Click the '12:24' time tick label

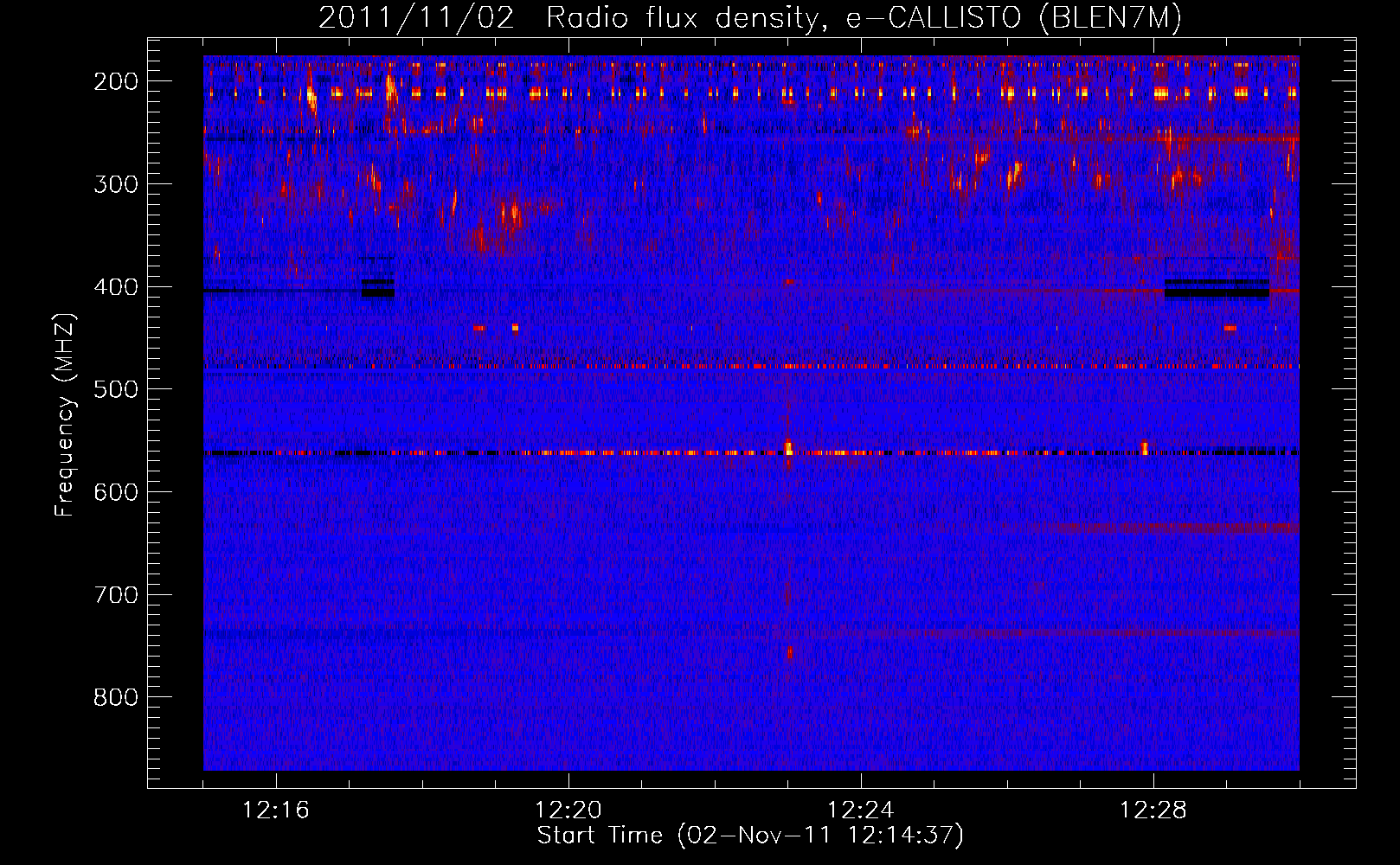click(861, 811)
